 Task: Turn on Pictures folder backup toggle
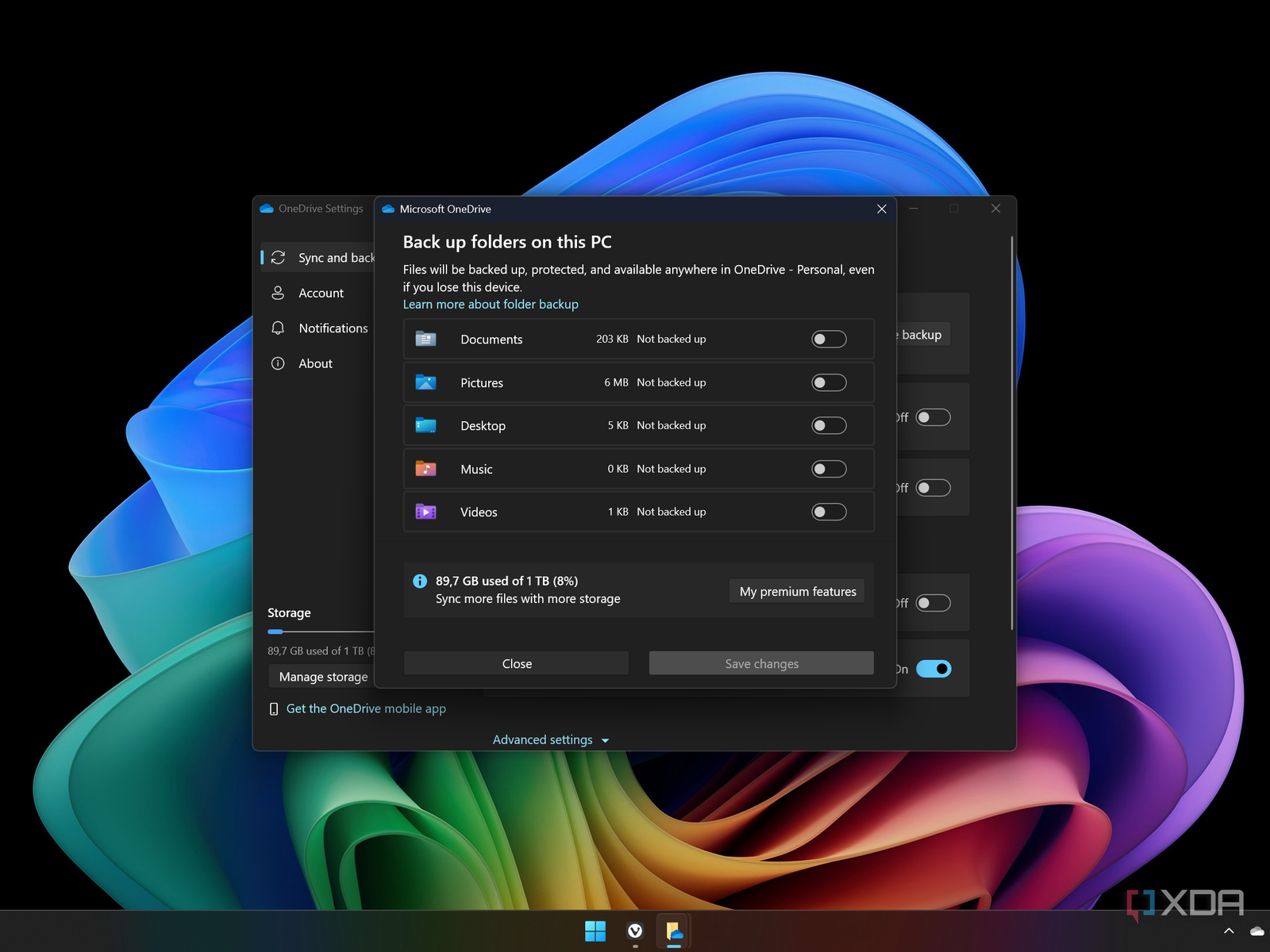[829, 382]
